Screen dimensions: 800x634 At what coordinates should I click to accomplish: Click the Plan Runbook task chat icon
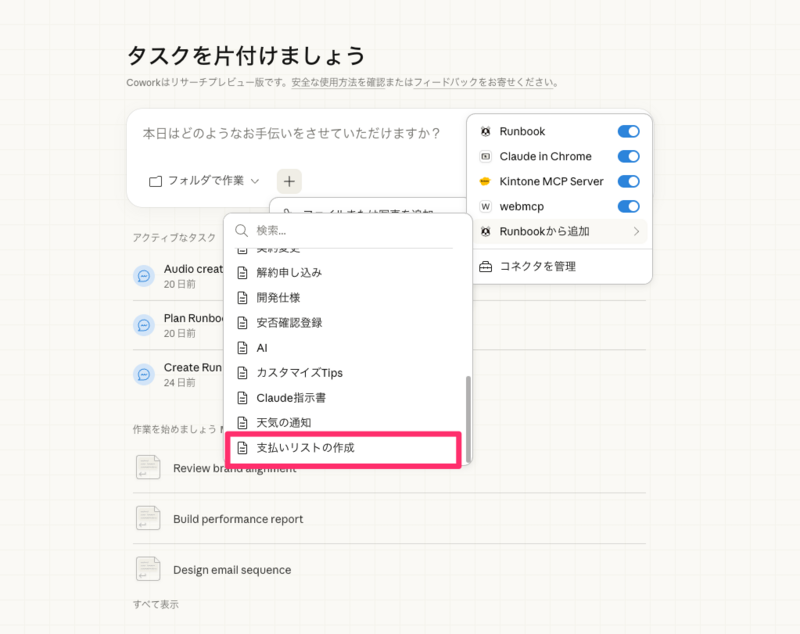(144, 325)
